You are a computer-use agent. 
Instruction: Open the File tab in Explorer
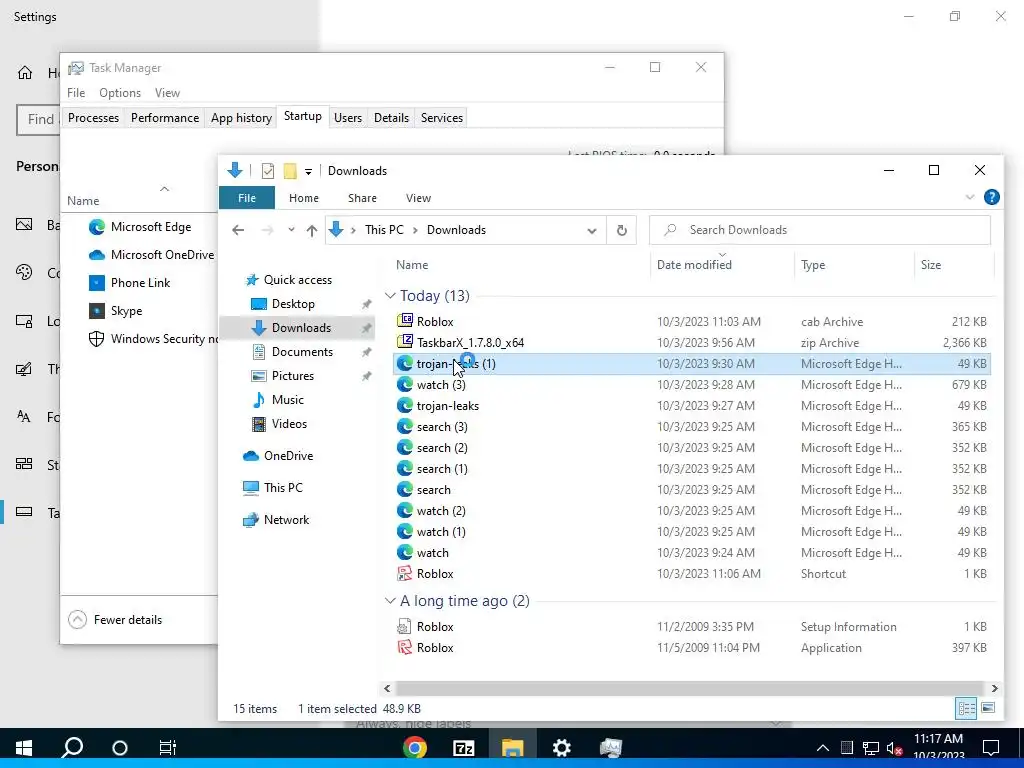247,198
